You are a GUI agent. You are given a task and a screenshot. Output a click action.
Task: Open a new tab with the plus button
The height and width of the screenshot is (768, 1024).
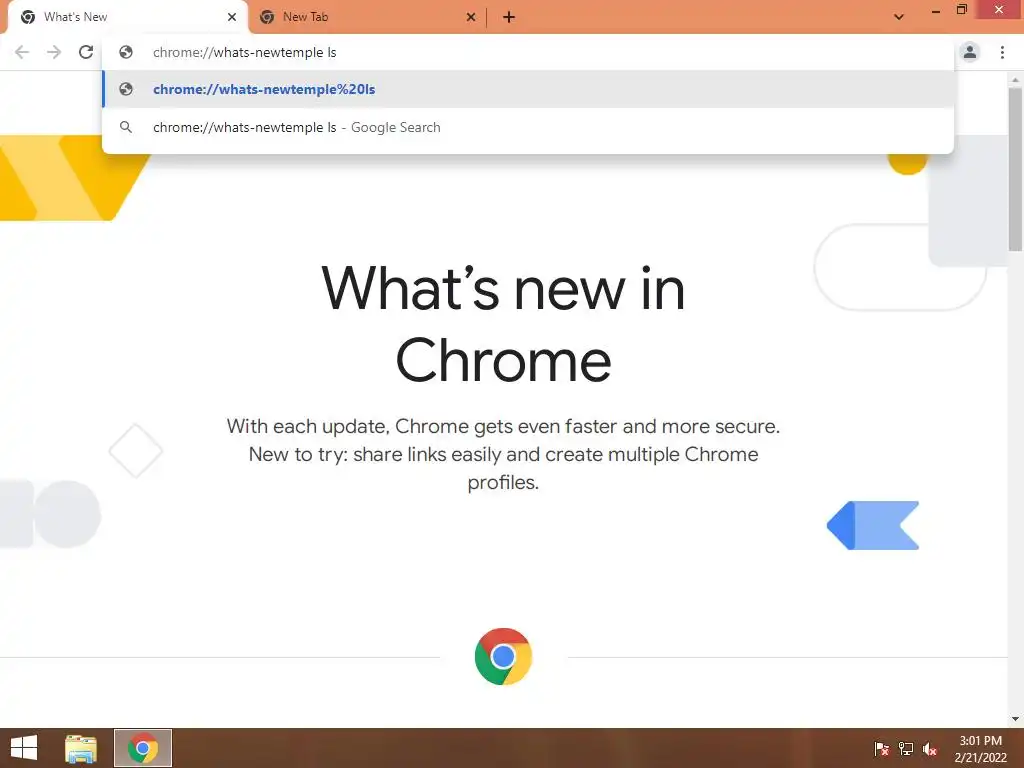pos(509,18)
